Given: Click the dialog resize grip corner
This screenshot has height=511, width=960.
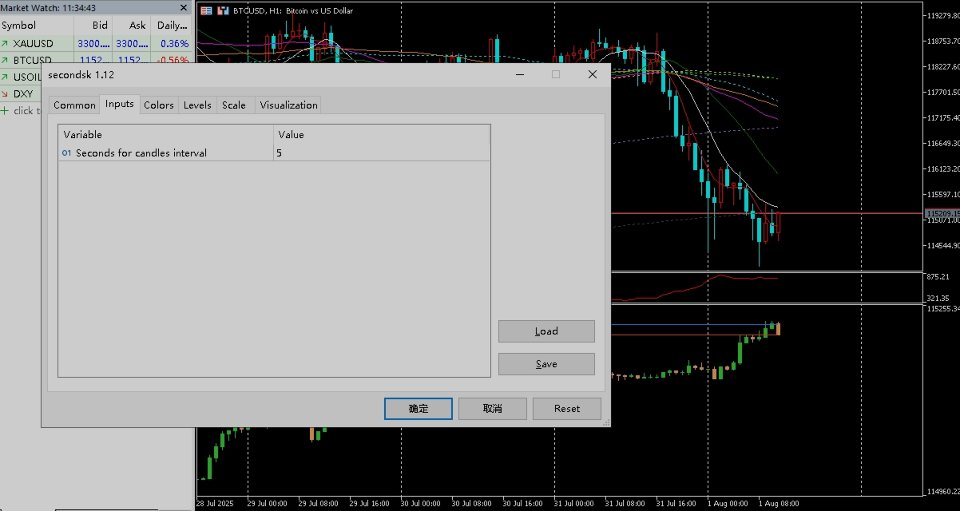Looking at the screenshot, I should point(606,422).
